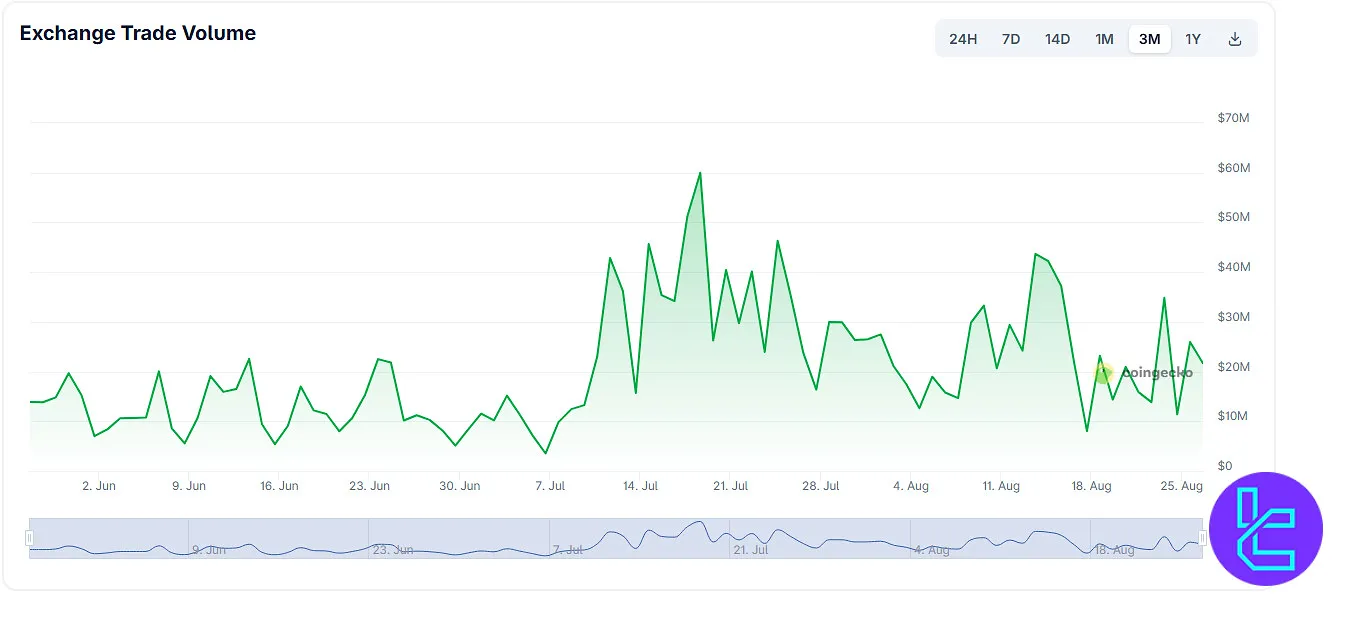Viewport: 1358px width, 621px height.
Task: Click the $30M axis label
Action: point(1233,317)
